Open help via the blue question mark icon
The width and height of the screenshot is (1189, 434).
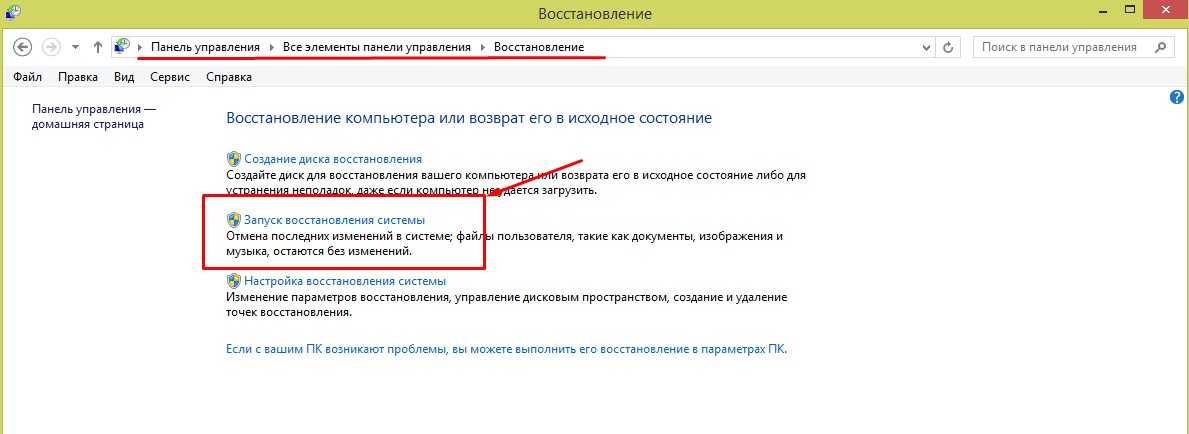[1176, 97]
